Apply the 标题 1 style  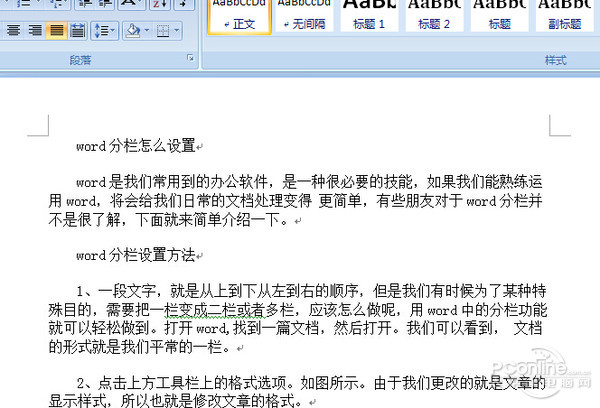coord(369,16)
